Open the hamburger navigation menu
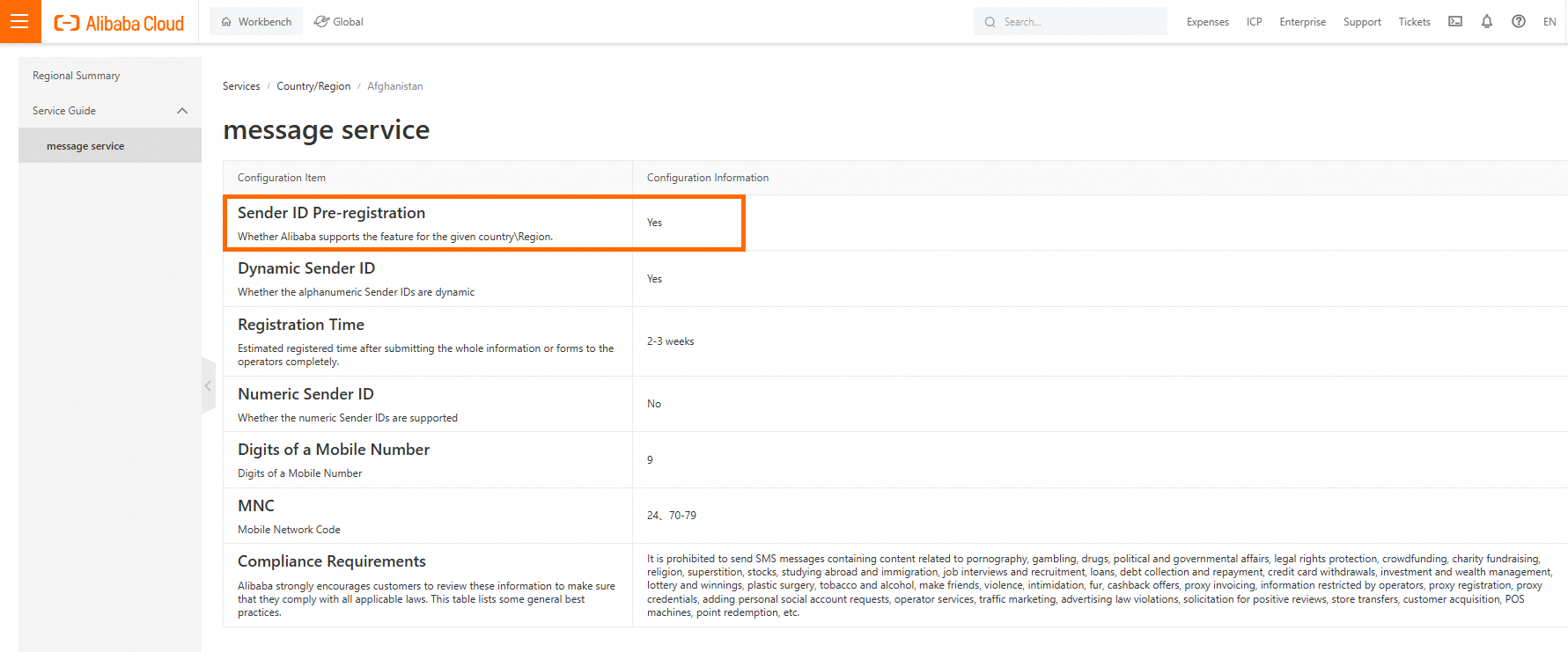 click(20, 21)
